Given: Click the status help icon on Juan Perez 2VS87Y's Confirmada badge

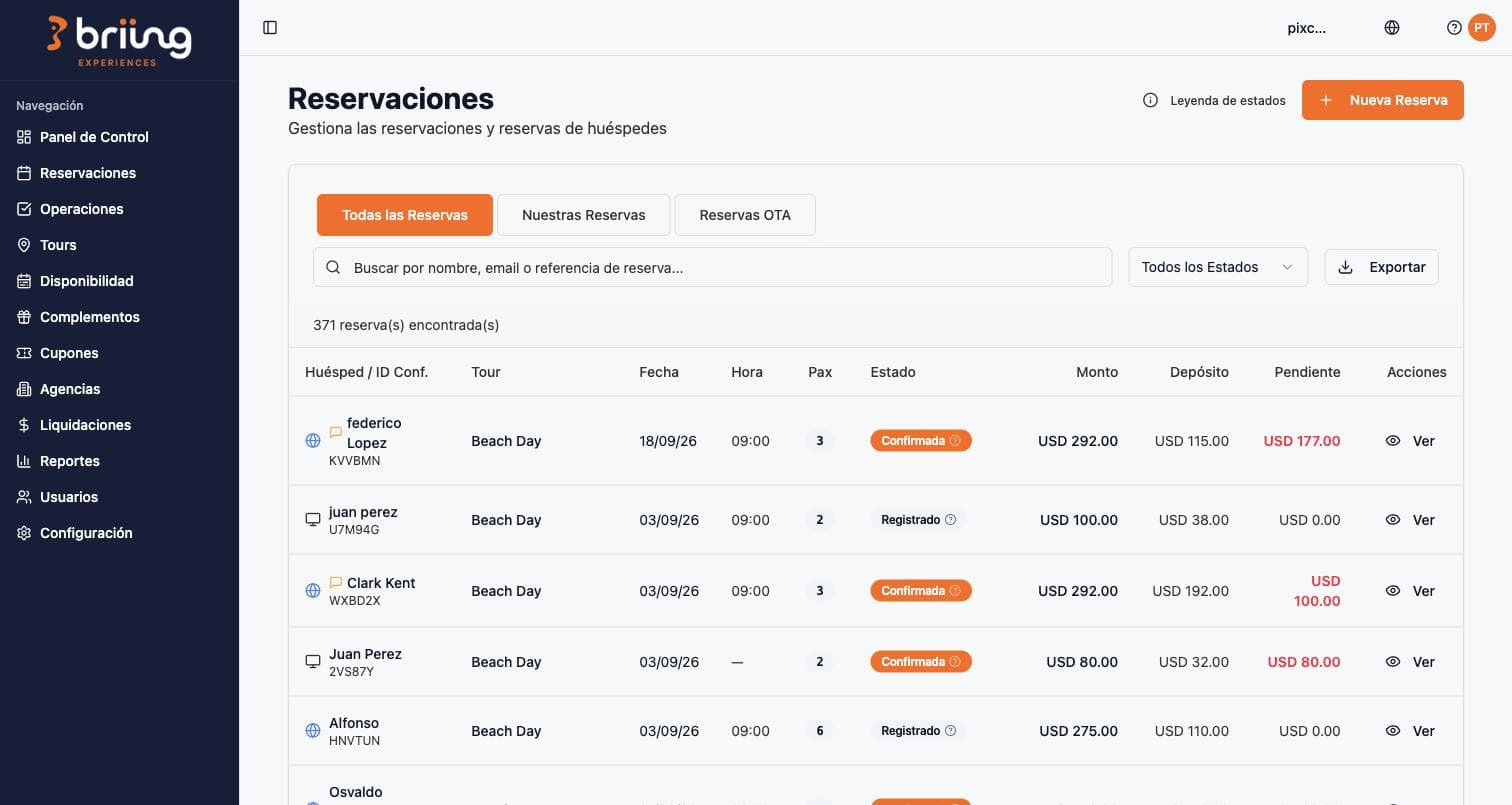Looking at the screenshot, I should point(955,662).
